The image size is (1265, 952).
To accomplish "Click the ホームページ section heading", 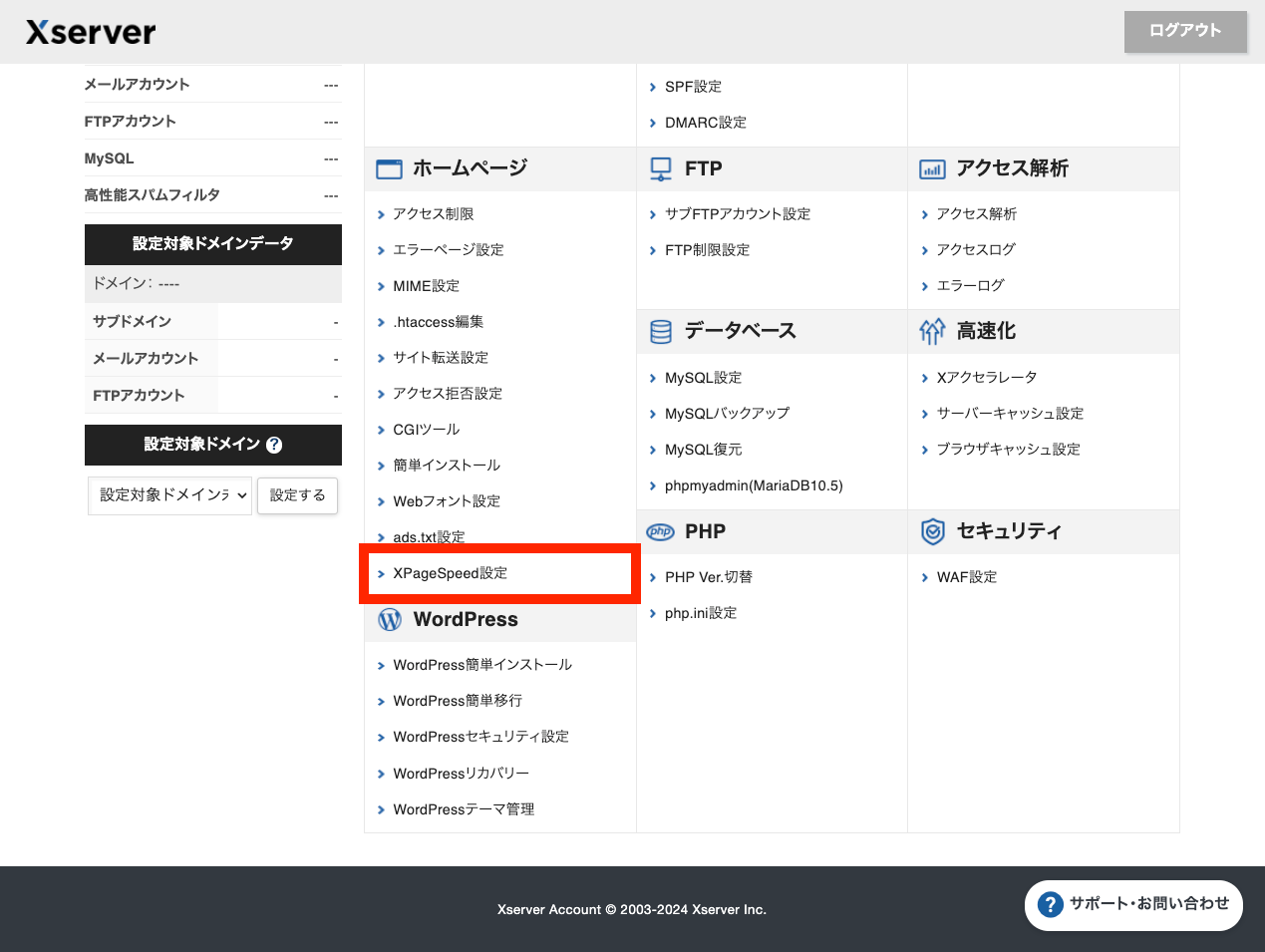I will click(x=471, y=168).
